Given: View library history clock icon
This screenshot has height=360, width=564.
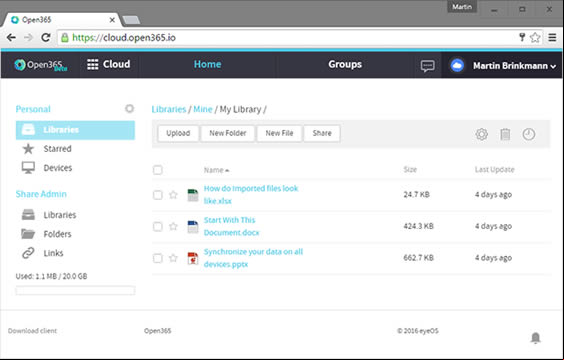Looking at the screenshot, I should [x=528, y=134].
